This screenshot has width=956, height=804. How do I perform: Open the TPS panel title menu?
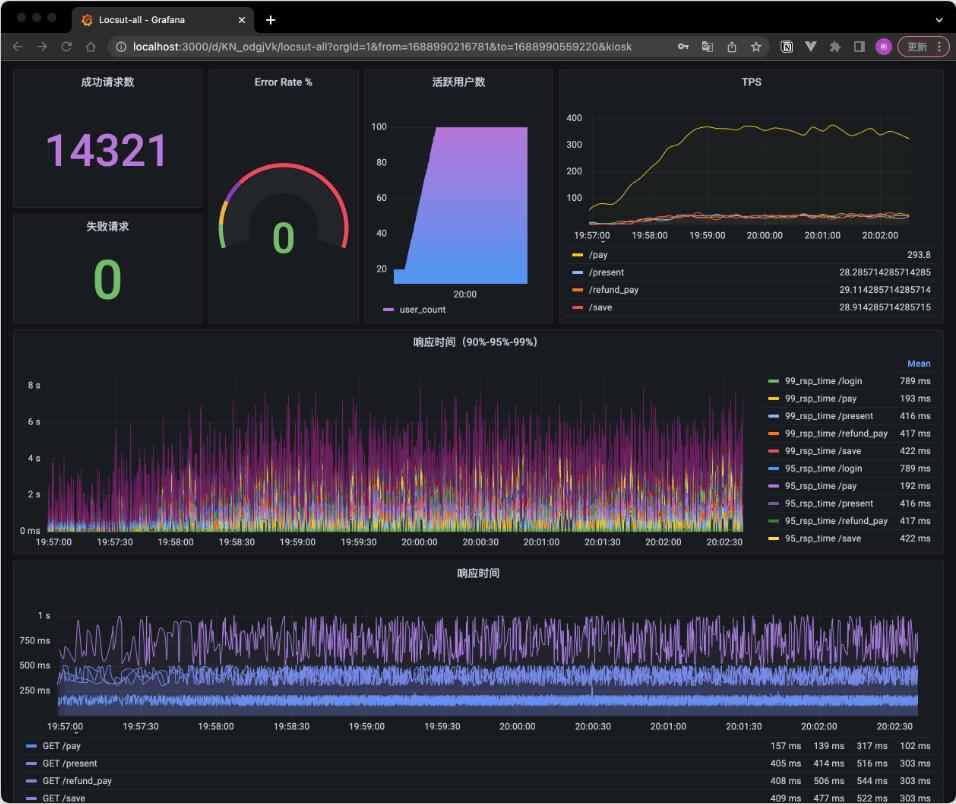click(x=751, y=82)
